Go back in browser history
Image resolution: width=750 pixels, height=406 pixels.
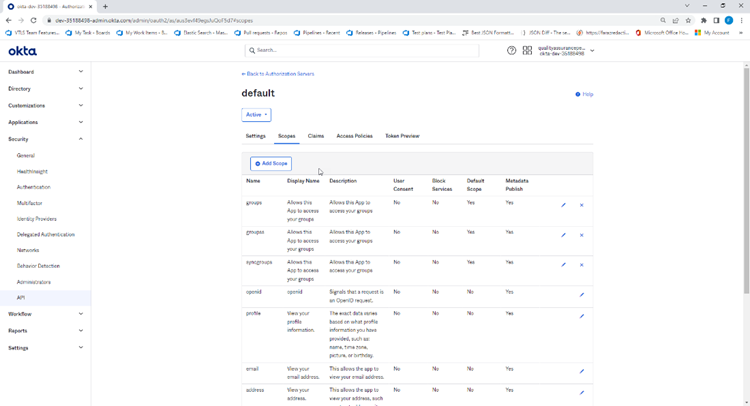(8, 21)
